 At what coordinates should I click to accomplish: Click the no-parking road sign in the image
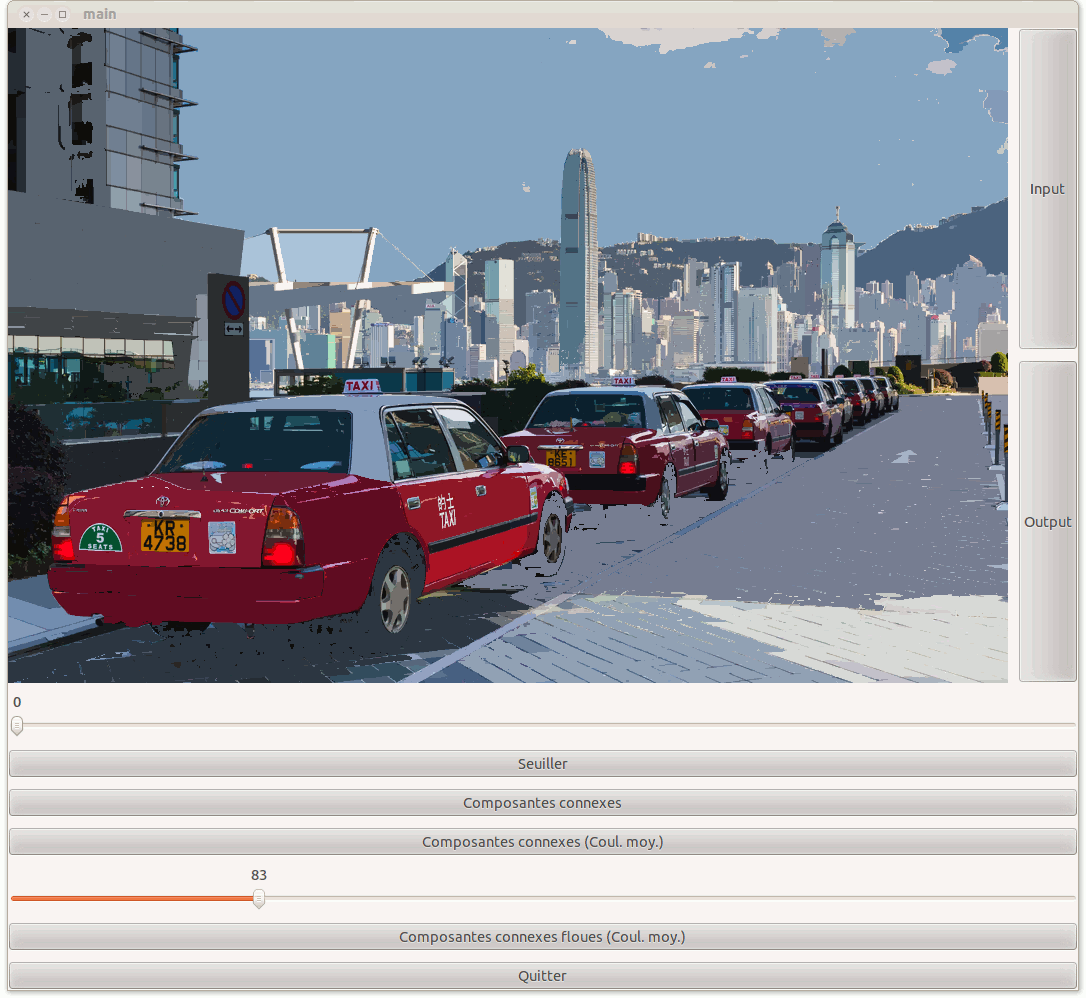coord(233,299)
